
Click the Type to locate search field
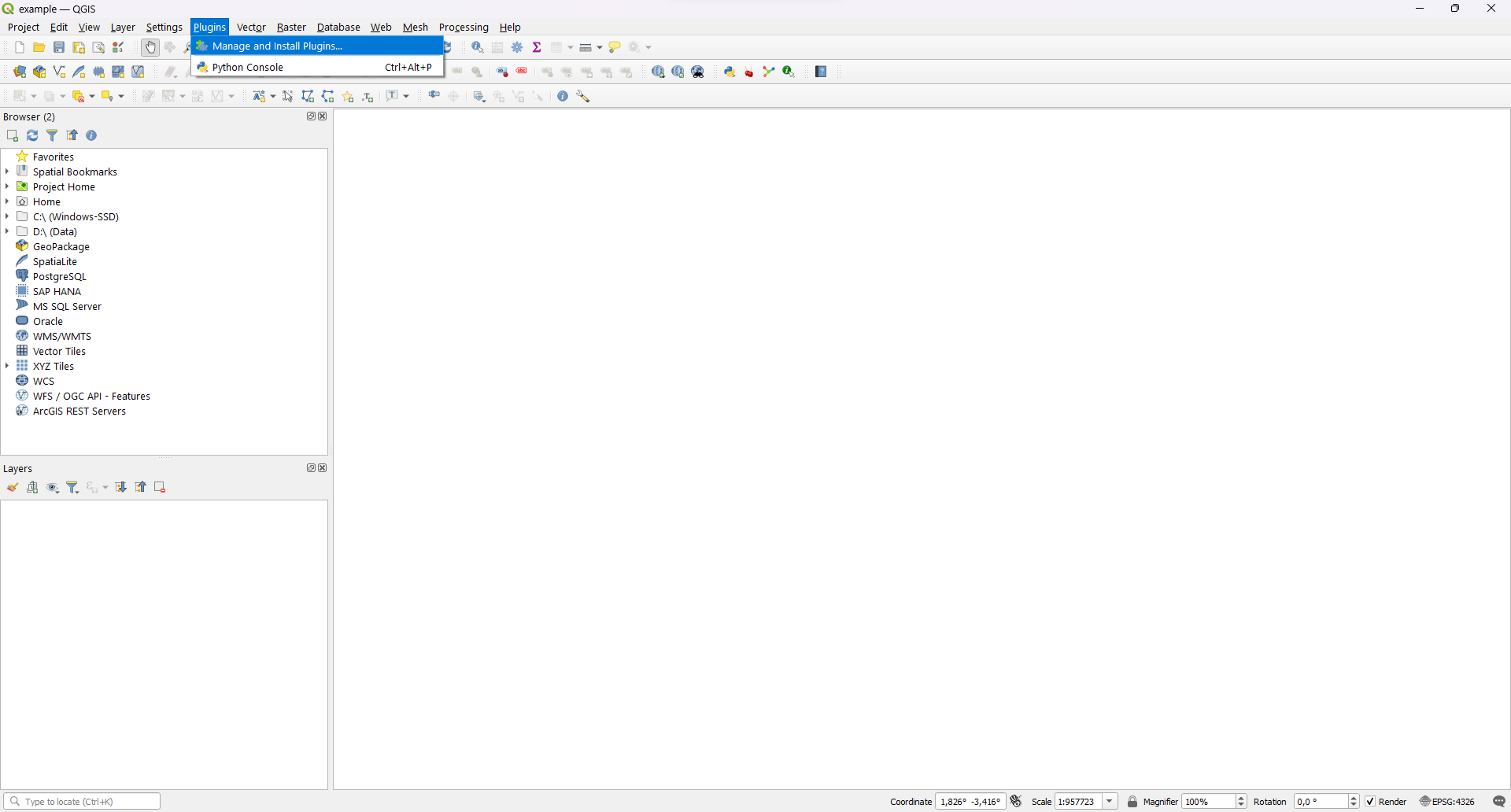82,802
